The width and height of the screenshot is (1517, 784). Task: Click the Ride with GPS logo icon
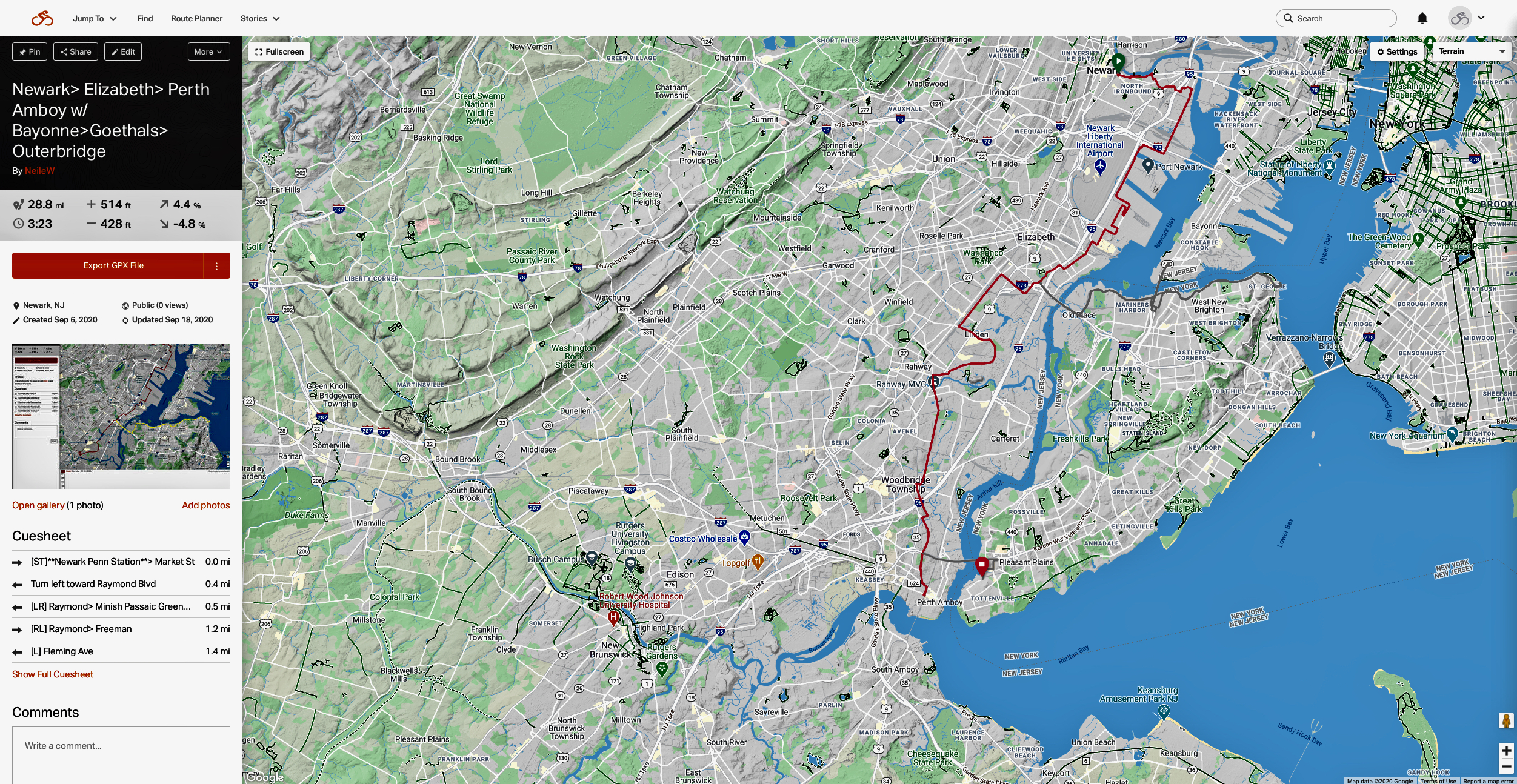pos(42,18)
